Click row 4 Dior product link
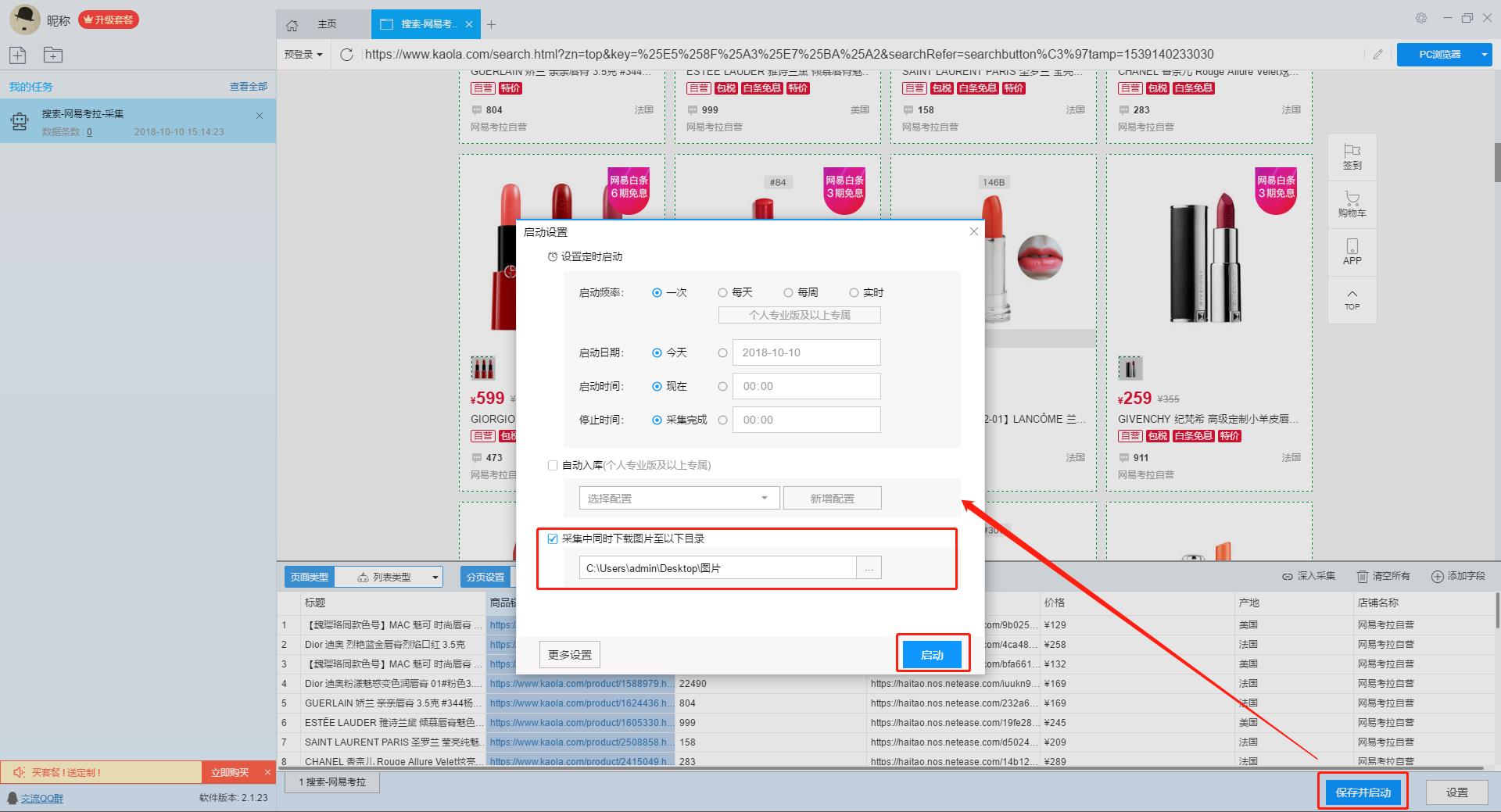This screenshot has width=1501, height=812. (580, 683)
